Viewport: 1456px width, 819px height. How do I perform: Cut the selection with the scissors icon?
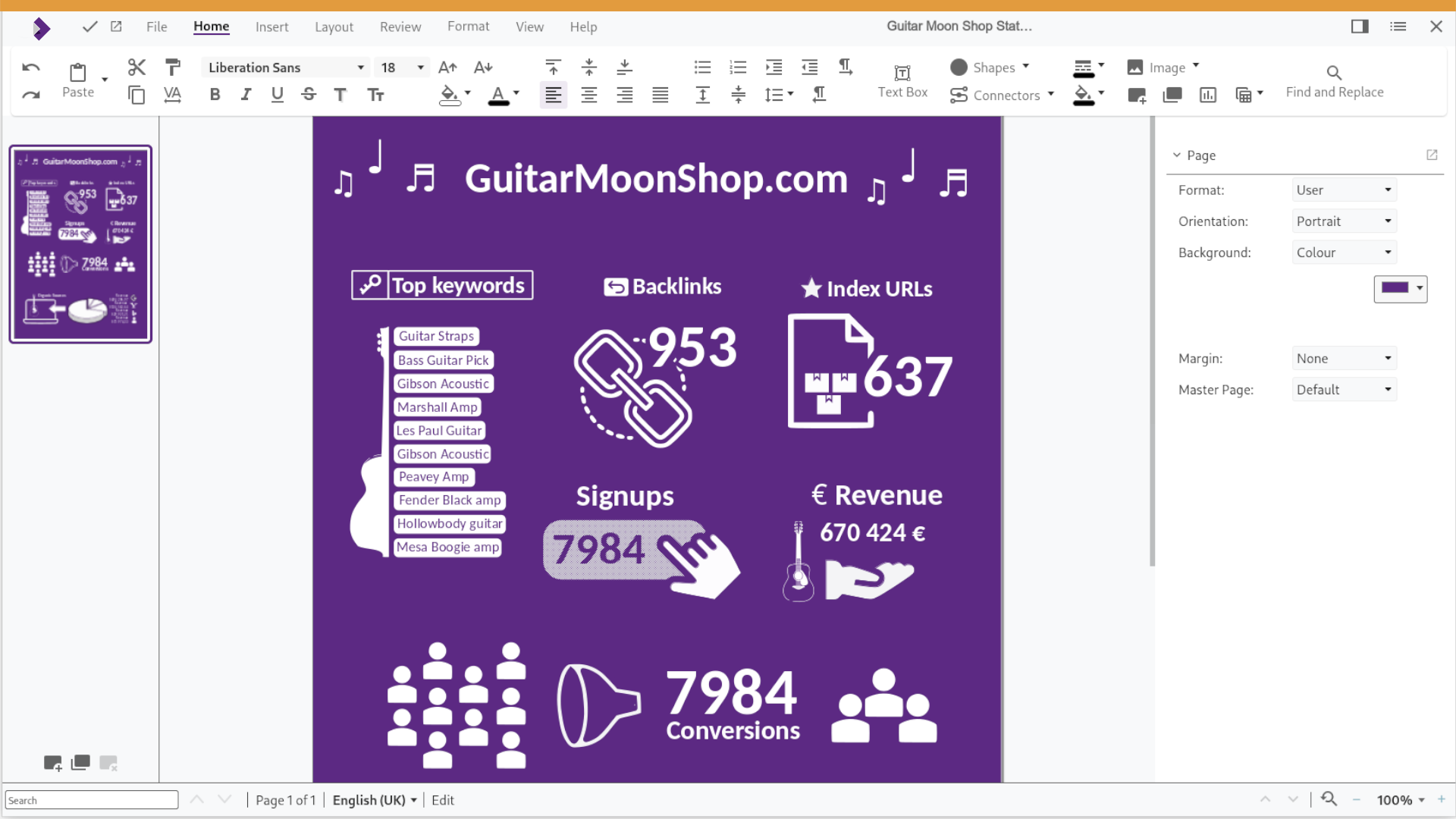(x=136, y=67)
